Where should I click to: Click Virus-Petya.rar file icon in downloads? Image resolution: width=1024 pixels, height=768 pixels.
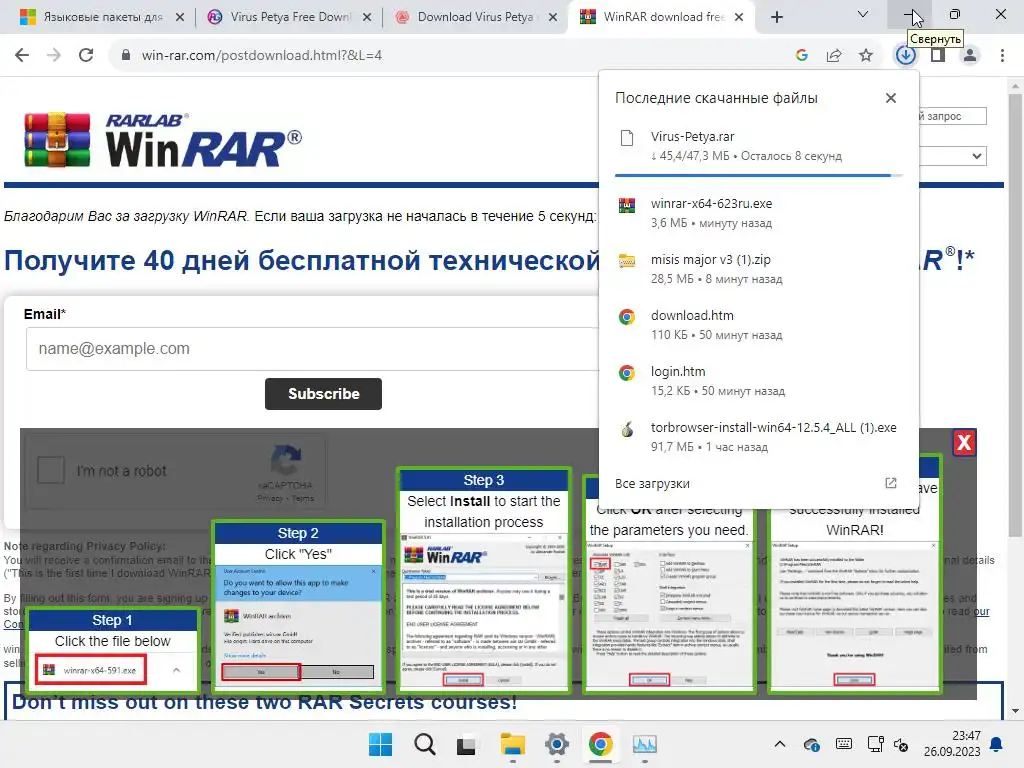(x=626, y=138)
